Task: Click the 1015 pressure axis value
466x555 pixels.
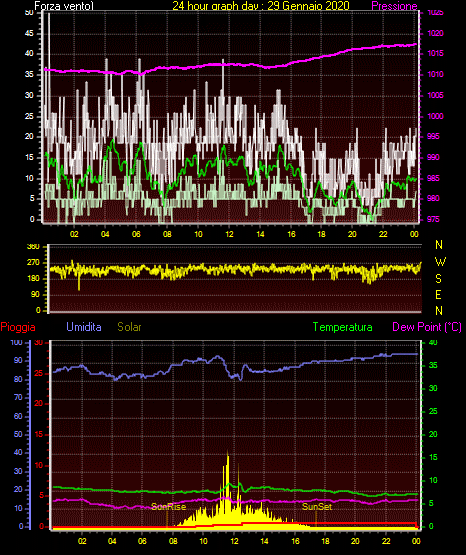Action: pos(436,53)
